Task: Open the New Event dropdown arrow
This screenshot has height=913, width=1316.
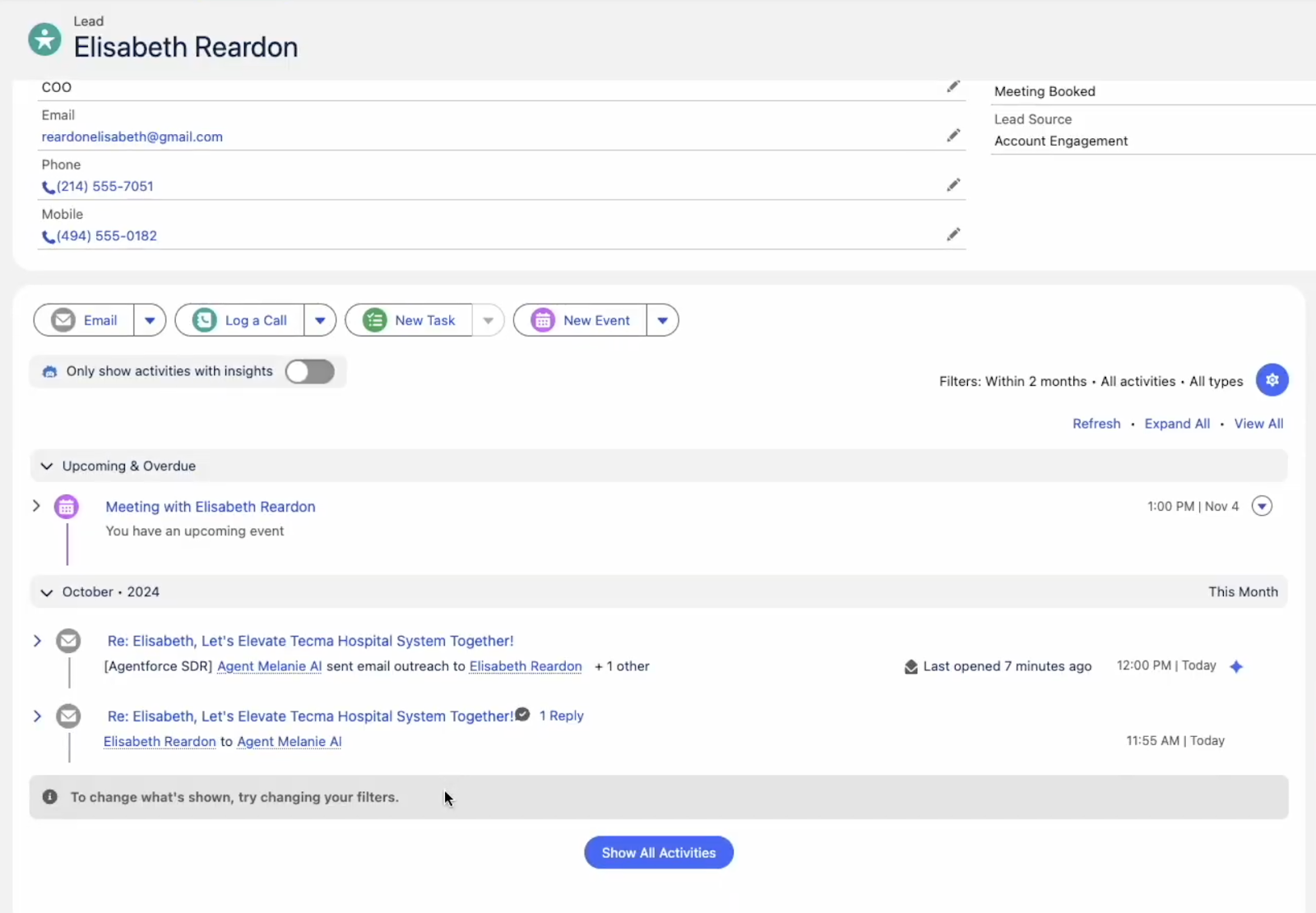Action: point(662,320)
